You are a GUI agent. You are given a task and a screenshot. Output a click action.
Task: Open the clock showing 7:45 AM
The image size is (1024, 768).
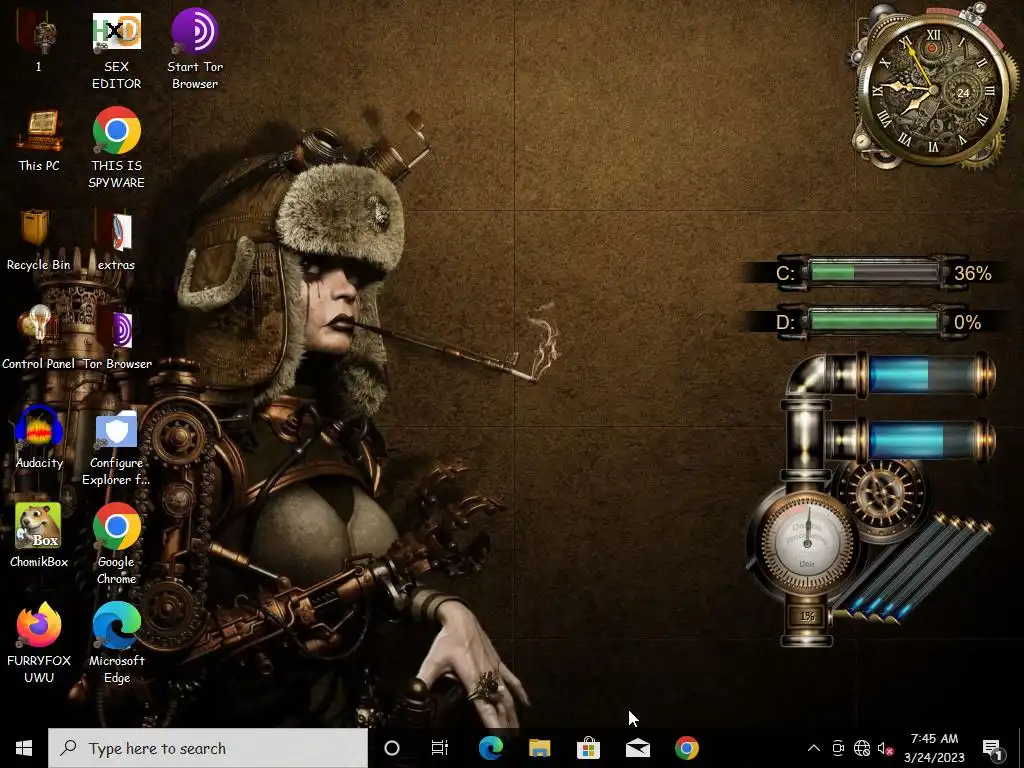tap(934, 748)
